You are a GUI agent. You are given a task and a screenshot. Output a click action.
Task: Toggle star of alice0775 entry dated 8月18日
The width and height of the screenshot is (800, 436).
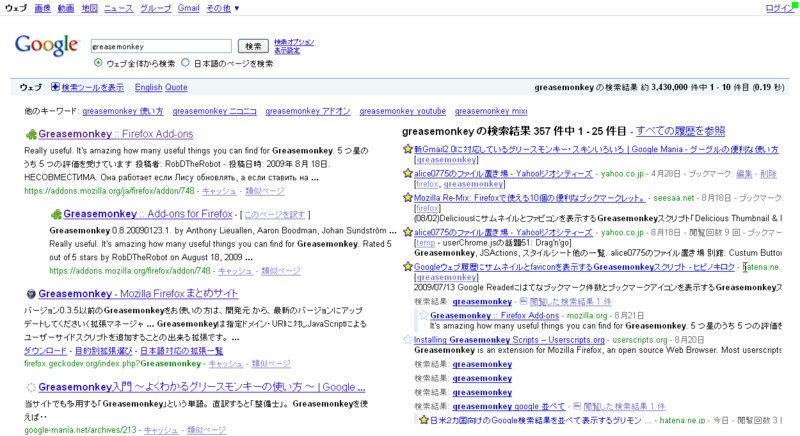pyautogui.click(x=408, y=232)
